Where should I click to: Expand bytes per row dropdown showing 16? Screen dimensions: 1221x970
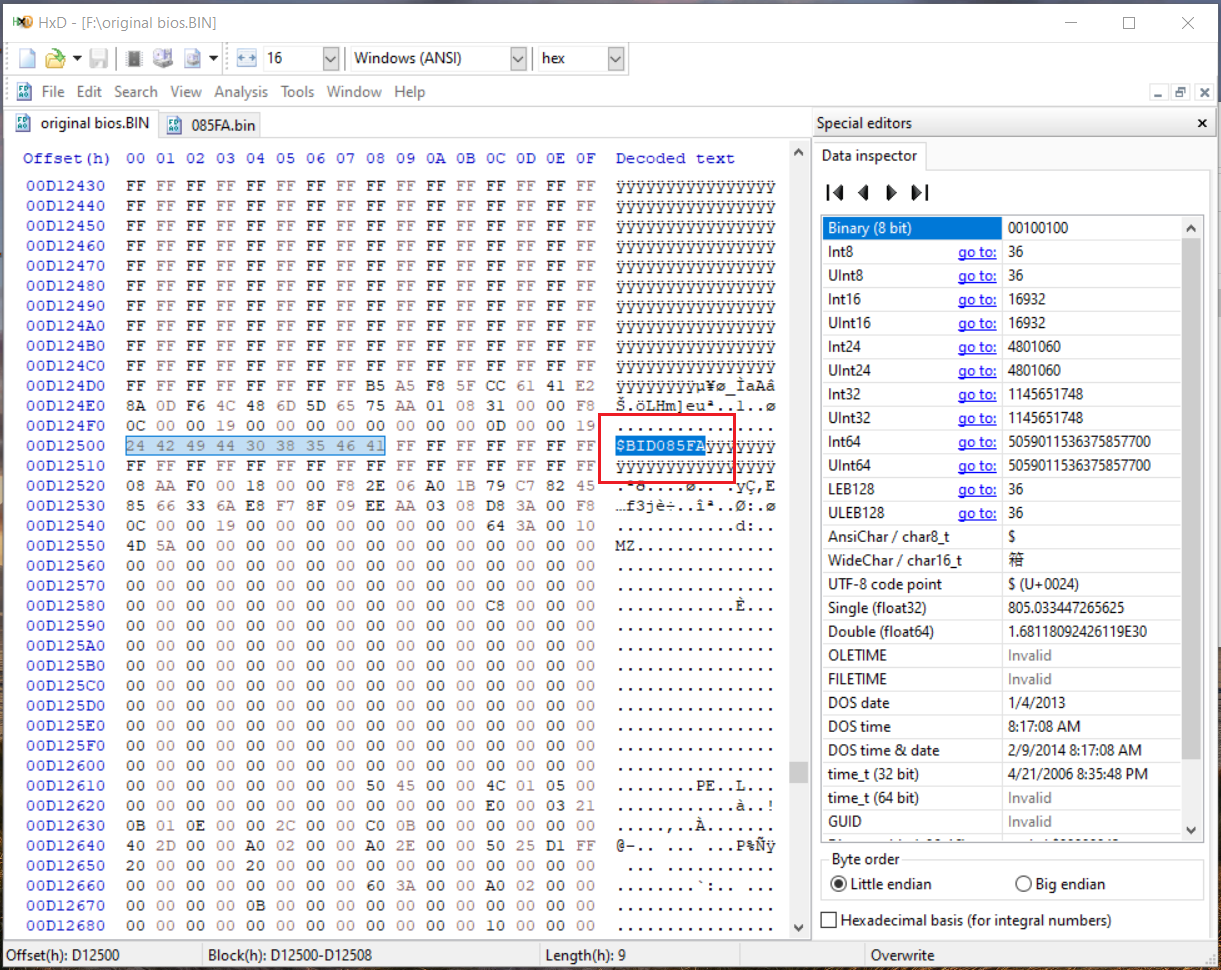[x=331, y=59]
